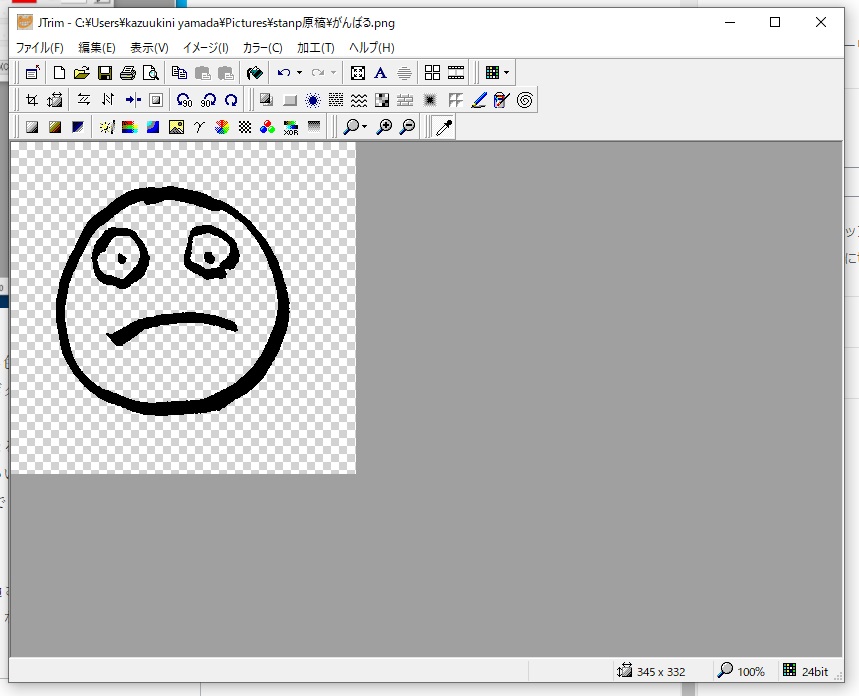This screenshot has height=696, width=859.
Task: Click the gamma correction icon
Action: click(199, 127)
